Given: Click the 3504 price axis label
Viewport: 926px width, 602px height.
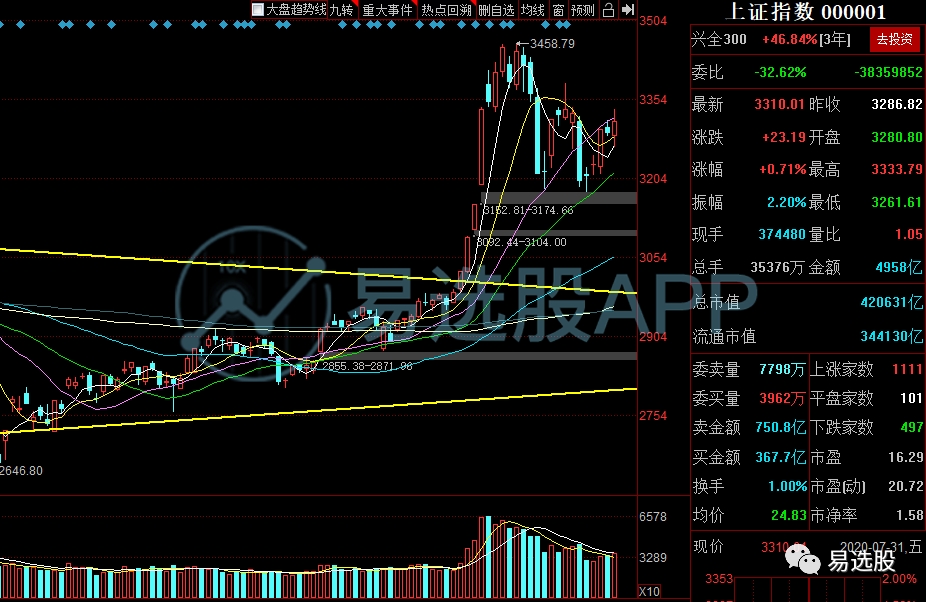Looking at the screenshot, I should click(653, 21).
